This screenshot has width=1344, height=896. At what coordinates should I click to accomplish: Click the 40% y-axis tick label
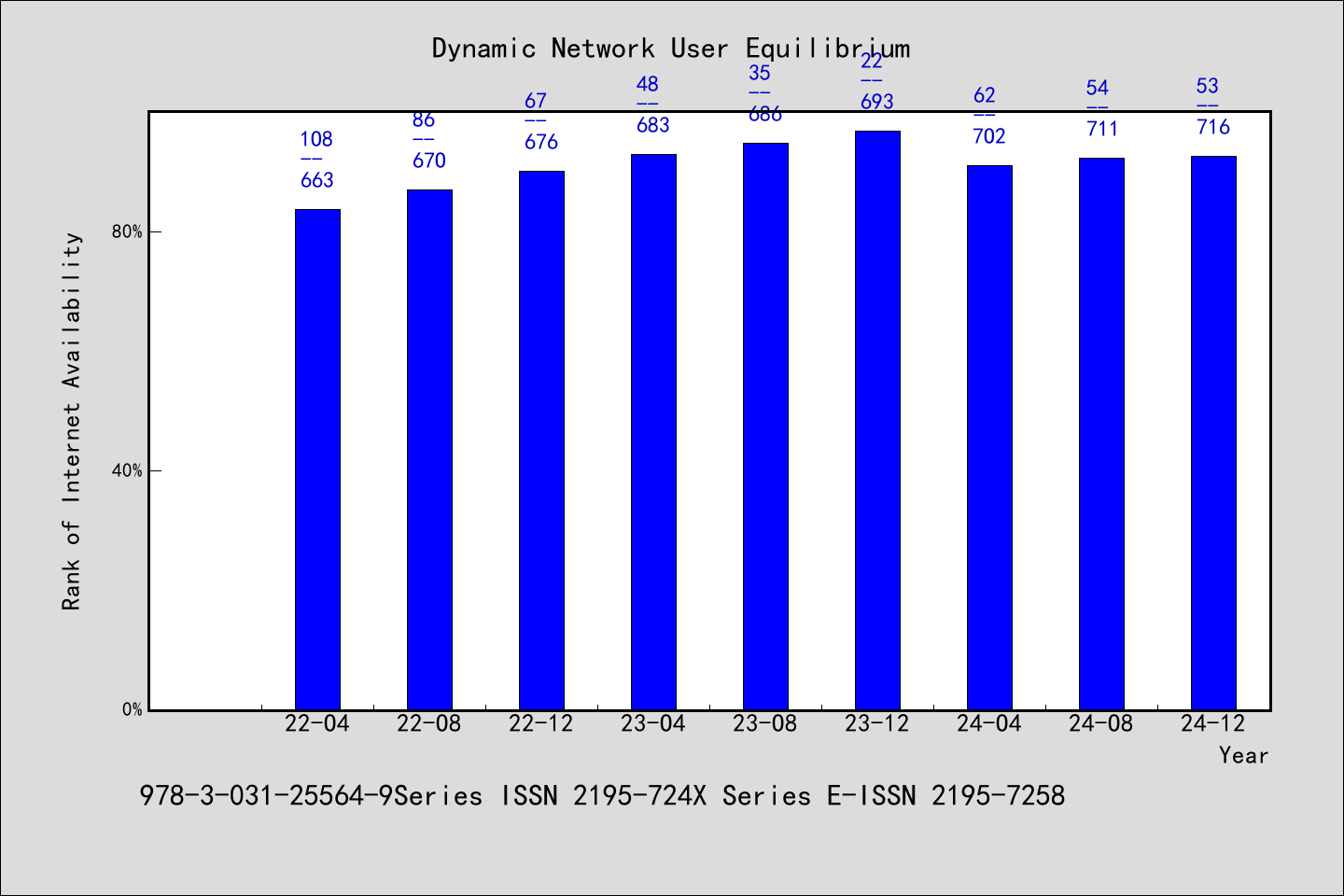(x=127, y=470)
